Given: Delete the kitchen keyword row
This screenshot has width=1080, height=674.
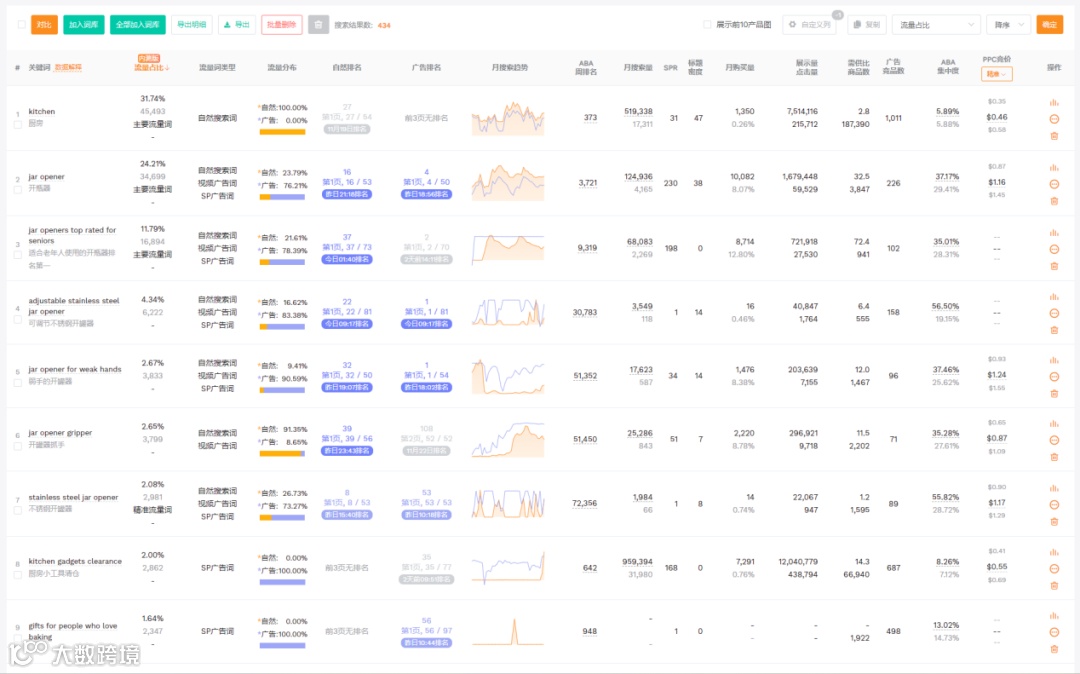Looking at the screenshot, I should pos(1054,136).
